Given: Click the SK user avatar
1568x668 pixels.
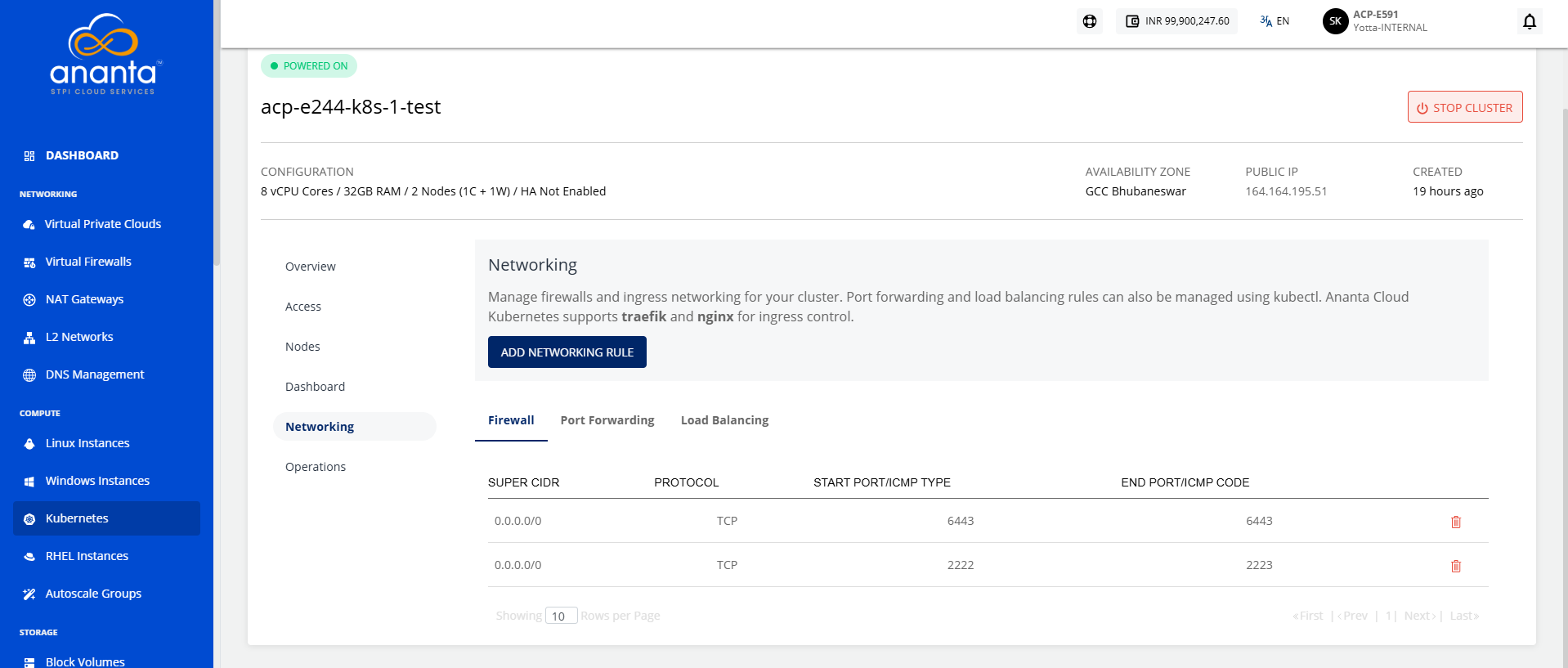Looking at the screenshot, I should pyautogui.click(x=1335, y=21).
